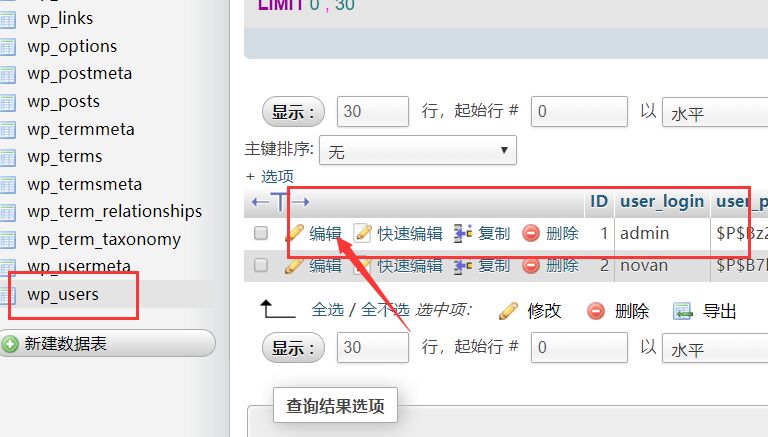Check the checkbox for the admin row
The width and height of the screenshot is (768, 437).
(x=261, y=233)
